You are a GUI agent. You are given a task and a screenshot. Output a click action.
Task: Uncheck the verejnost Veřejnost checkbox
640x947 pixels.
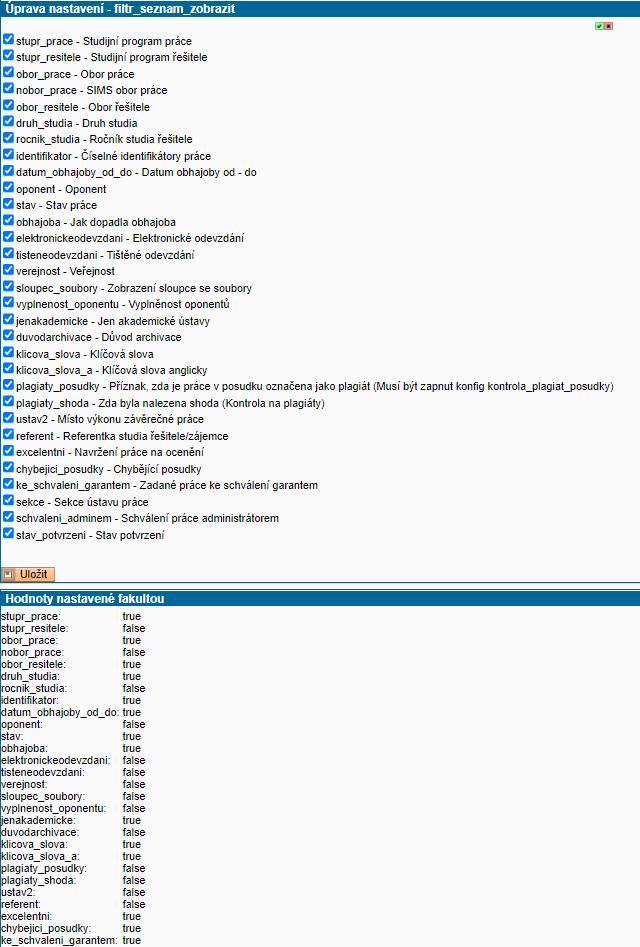8,270
